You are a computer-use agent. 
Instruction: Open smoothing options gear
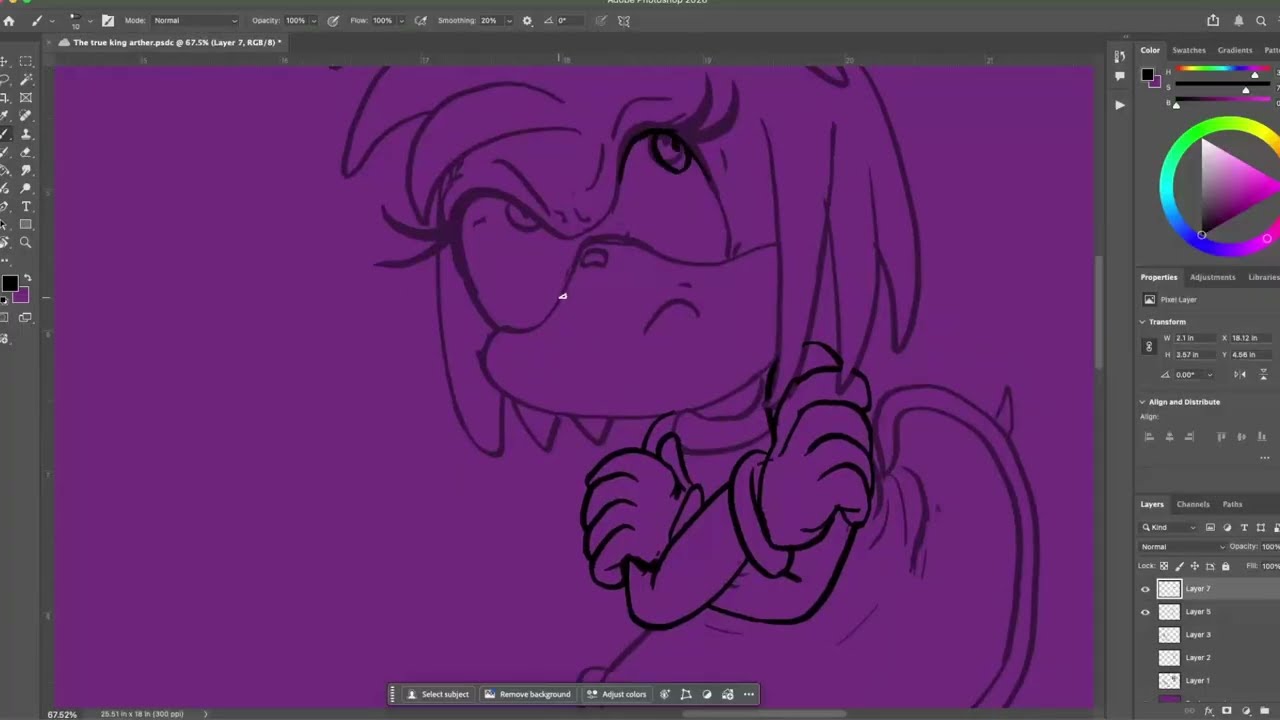(527, 20)
